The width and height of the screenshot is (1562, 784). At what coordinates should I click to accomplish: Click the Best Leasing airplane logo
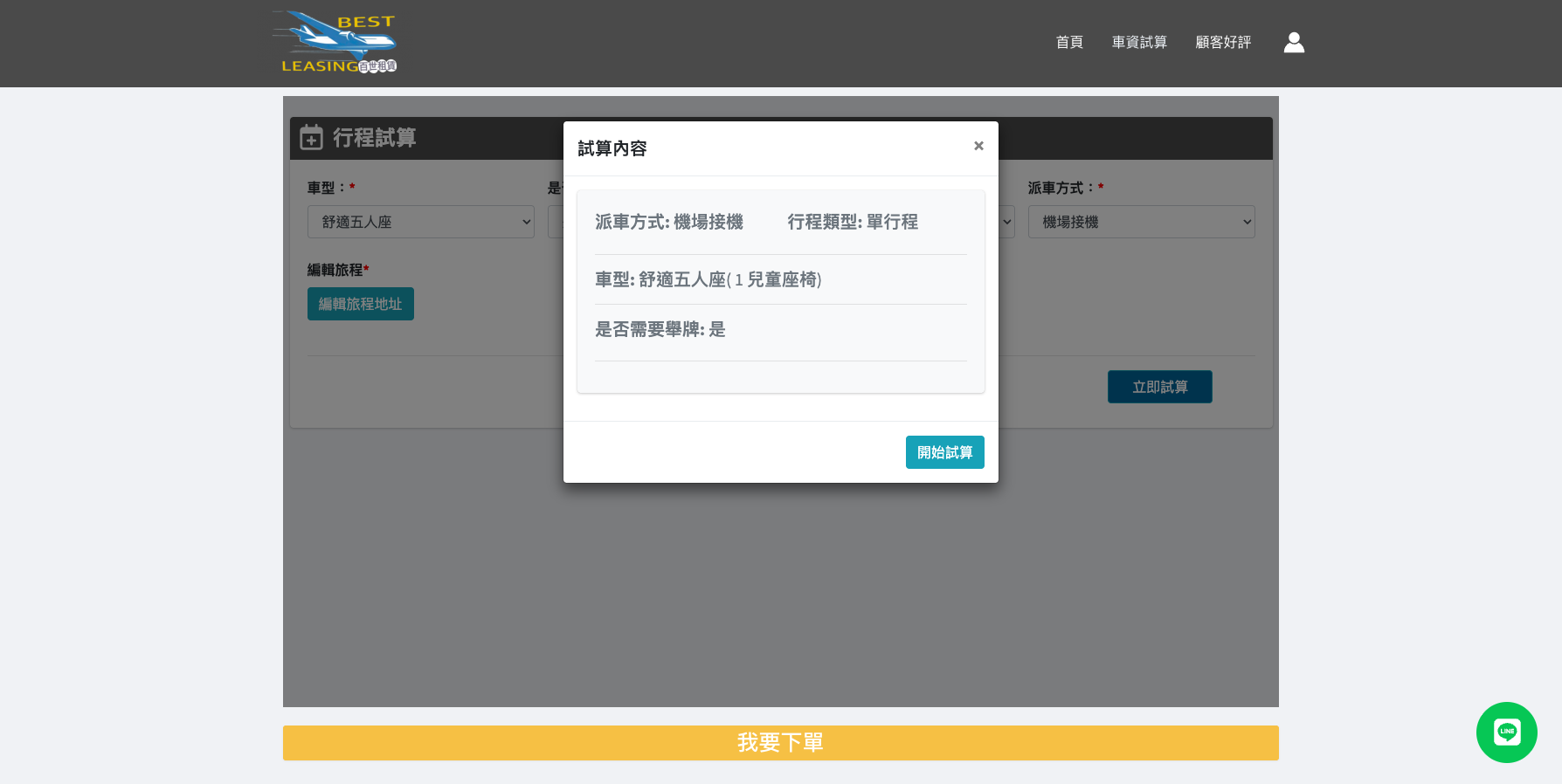337,43
